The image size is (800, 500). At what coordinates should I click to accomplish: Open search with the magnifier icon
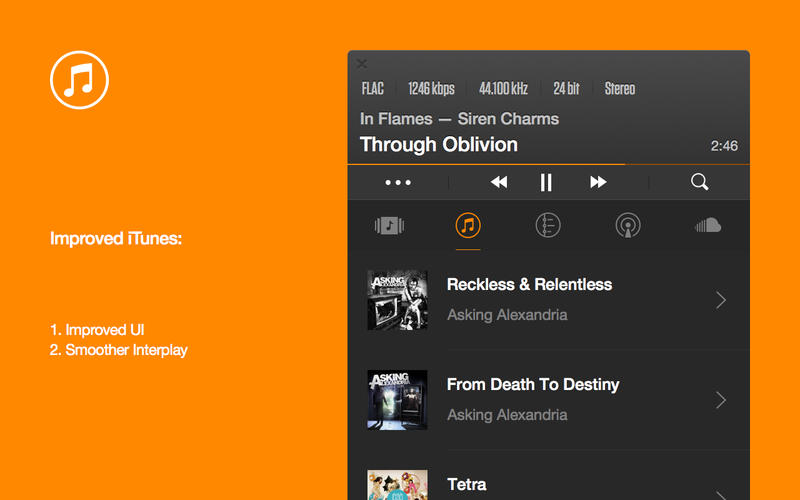(699, 182)
